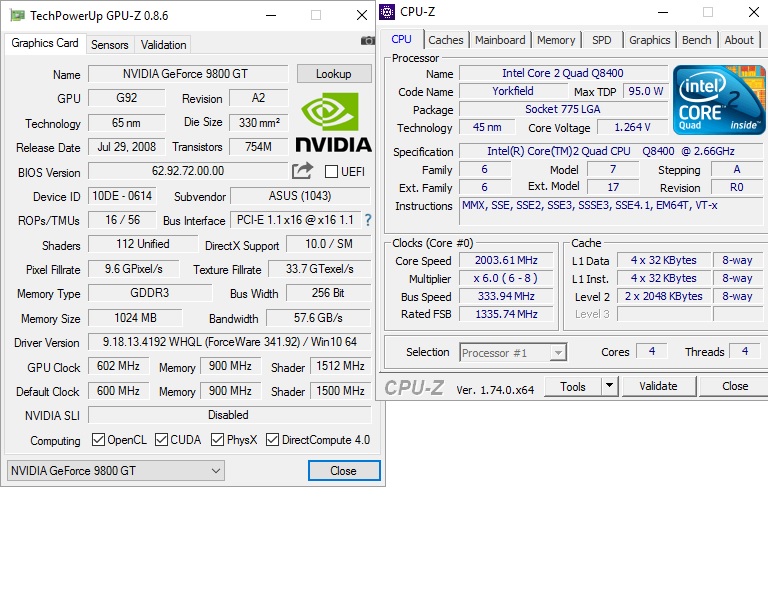768x614 pixels.
Task: Click the Lookup button in GPU-Z
Action: [334, 74]
